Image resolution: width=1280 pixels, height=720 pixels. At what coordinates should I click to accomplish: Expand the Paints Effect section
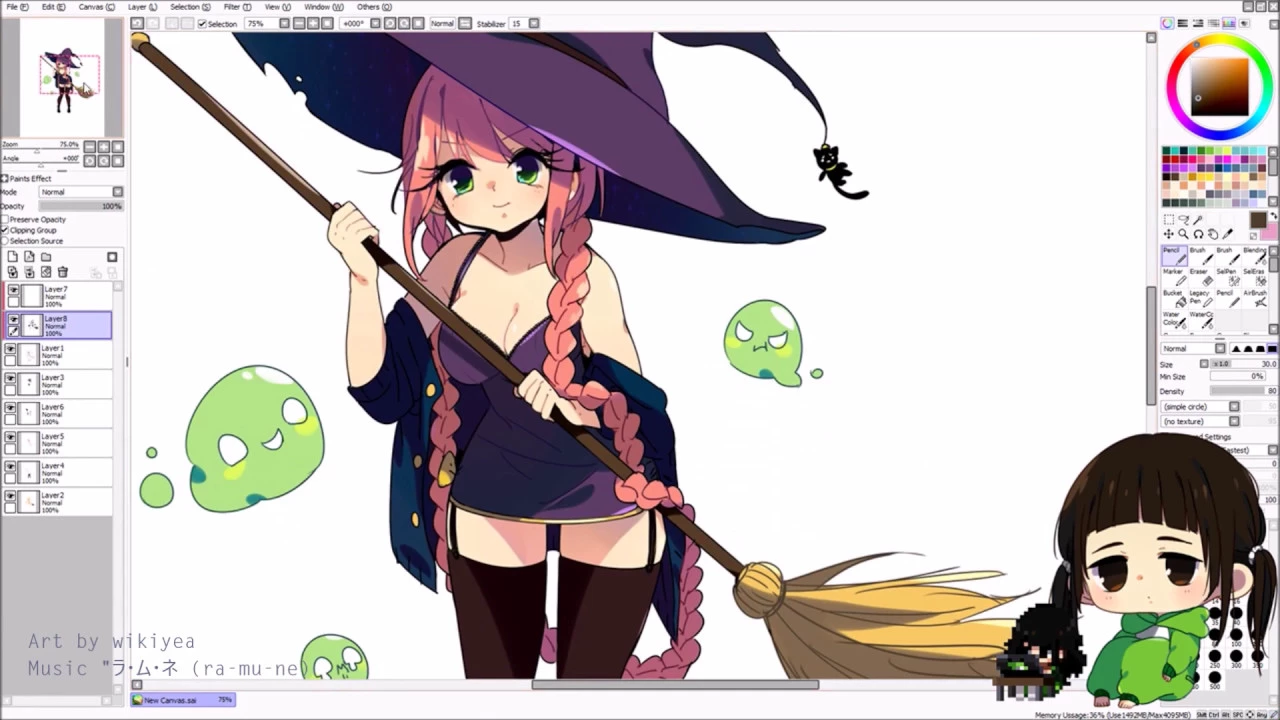pos(4,178)
